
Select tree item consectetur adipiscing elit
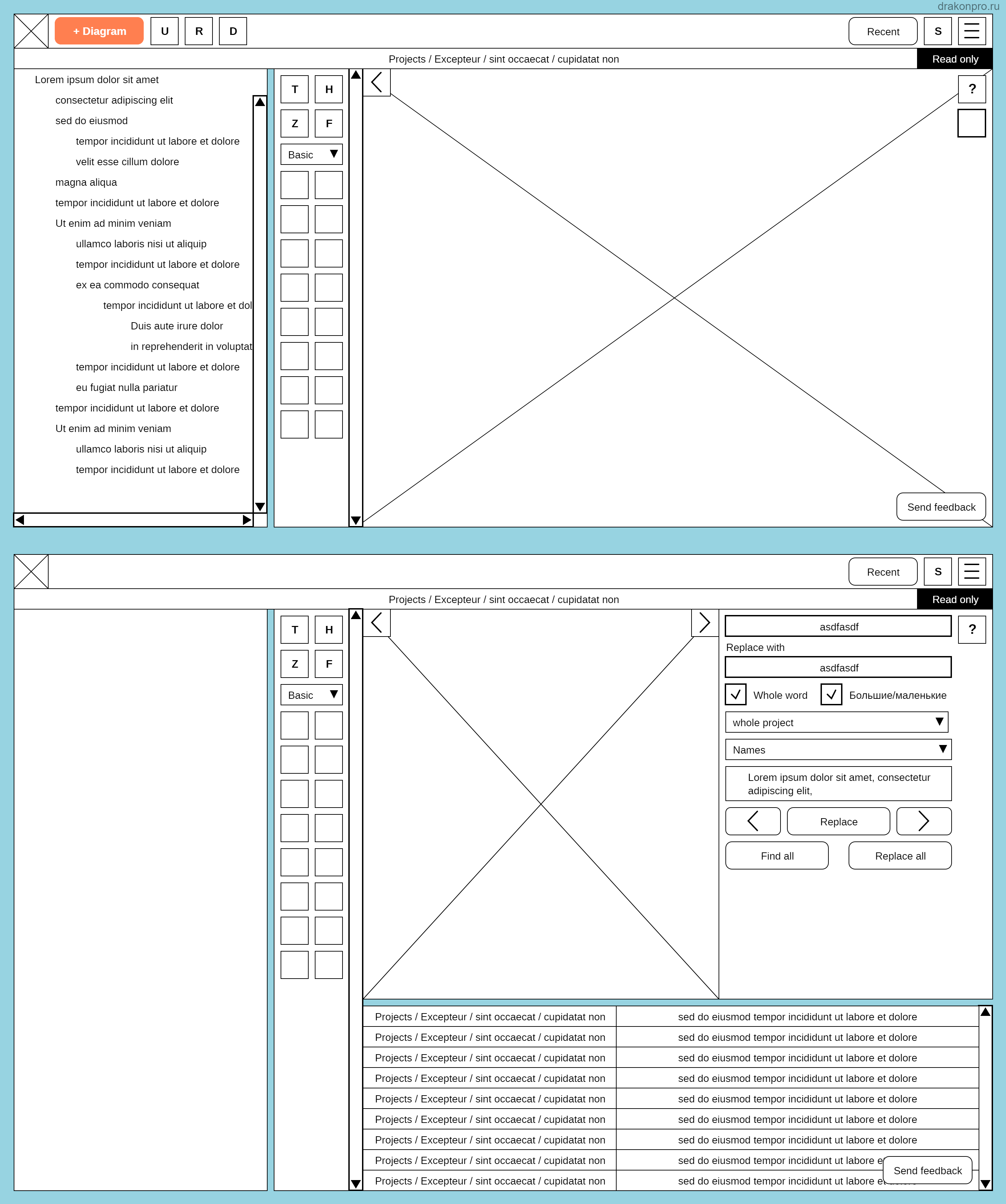click(x=114, y=100)
